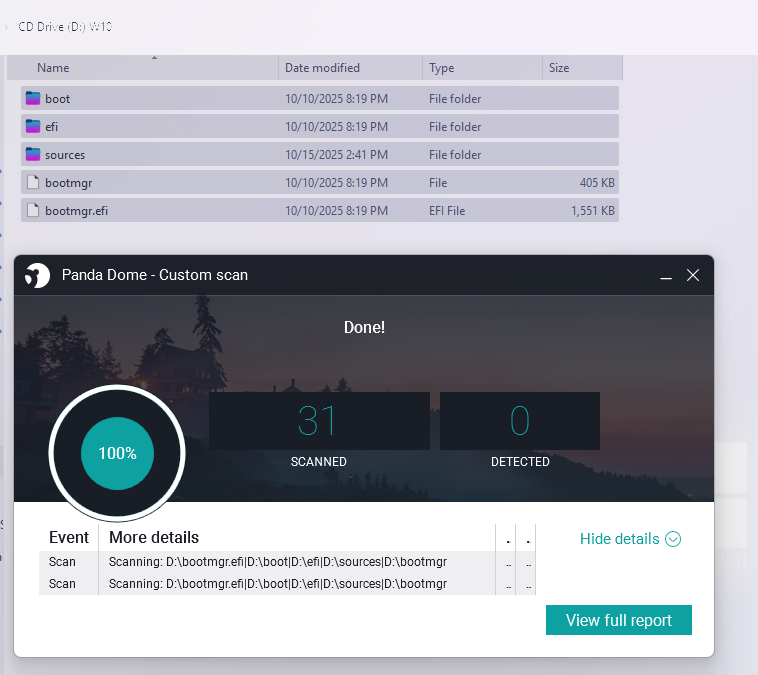The image size is (758, 675).
Task: Click the boot folder icon
Action: point(33,98)
